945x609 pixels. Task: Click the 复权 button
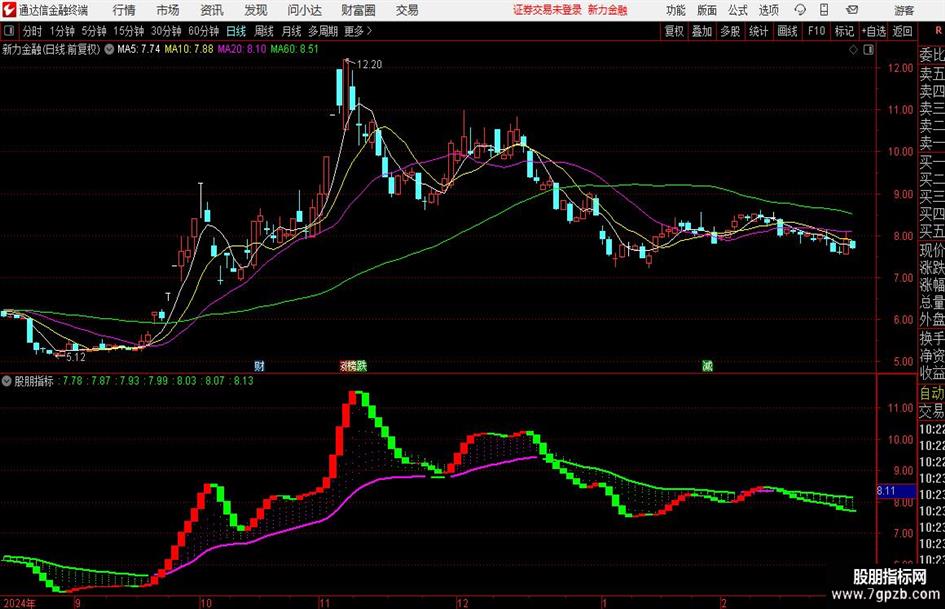coord(674,31)
